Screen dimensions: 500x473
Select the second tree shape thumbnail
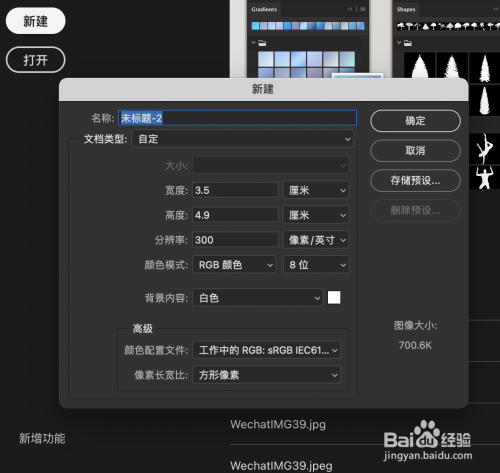(452, 66)
